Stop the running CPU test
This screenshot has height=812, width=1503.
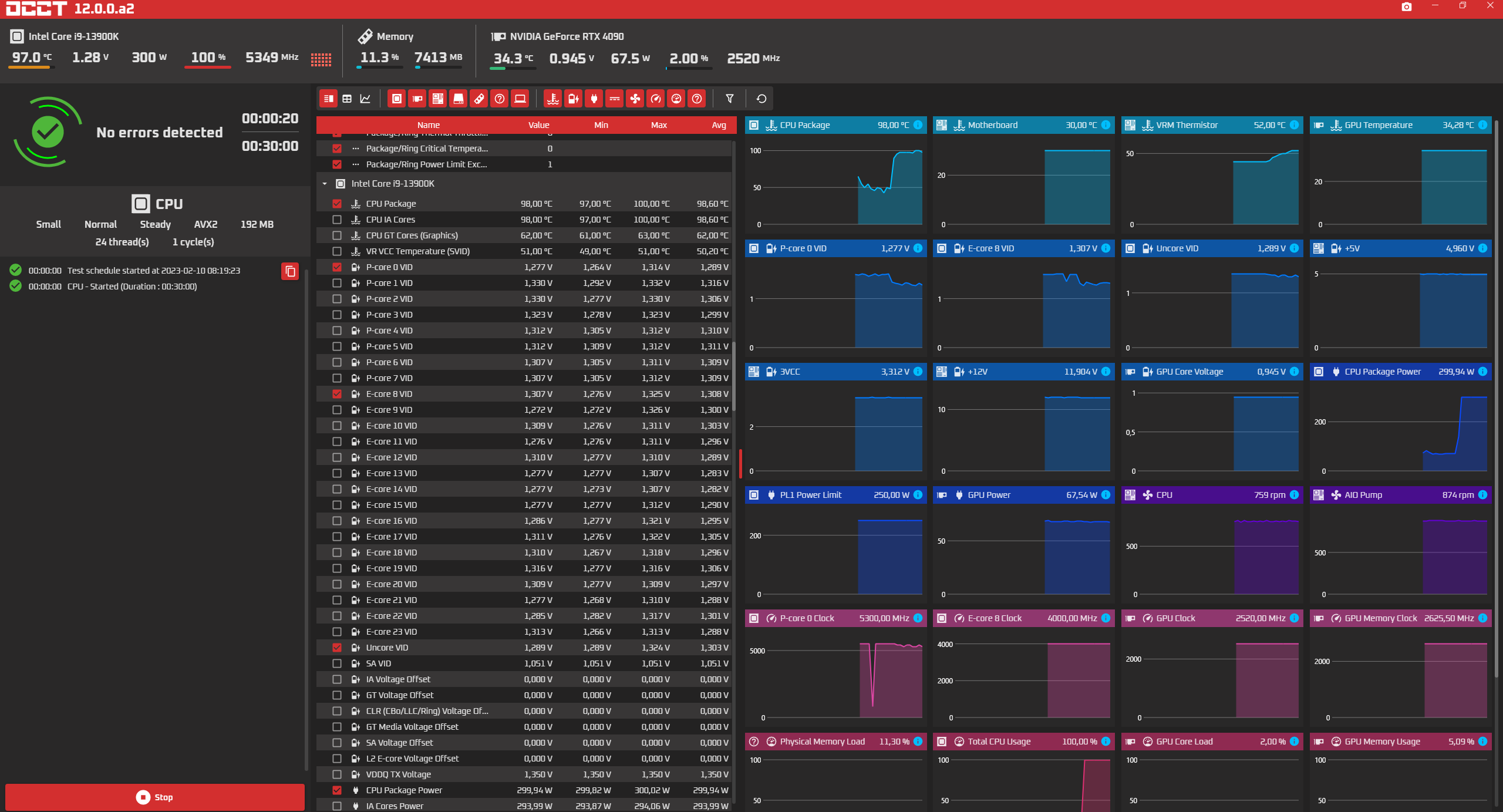[155, 797]
